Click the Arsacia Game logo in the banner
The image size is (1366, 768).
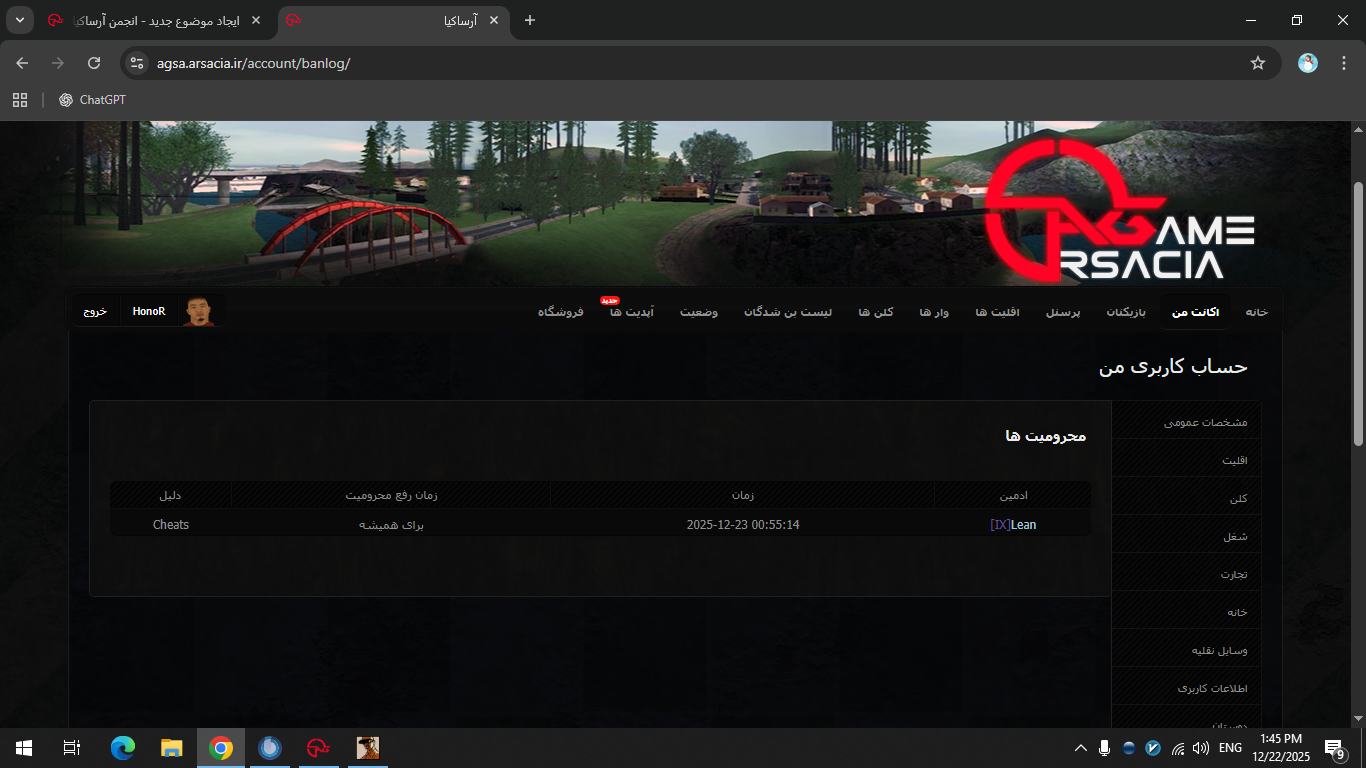click(1117, 213)
